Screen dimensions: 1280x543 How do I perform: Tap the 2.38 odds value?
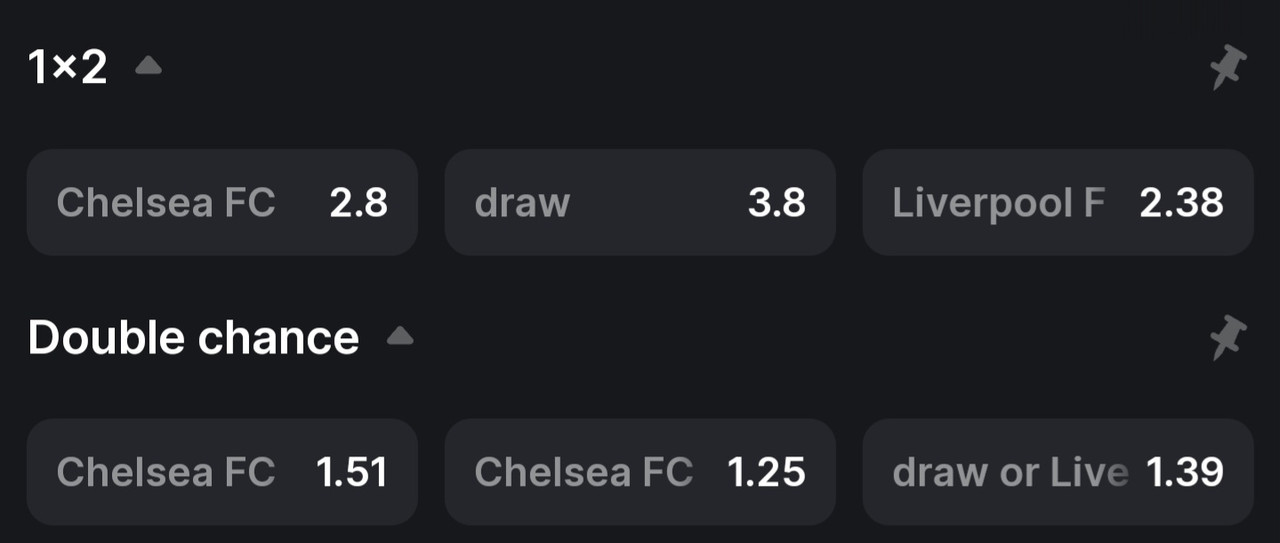pyautogui.click(x=1182, y=203)
